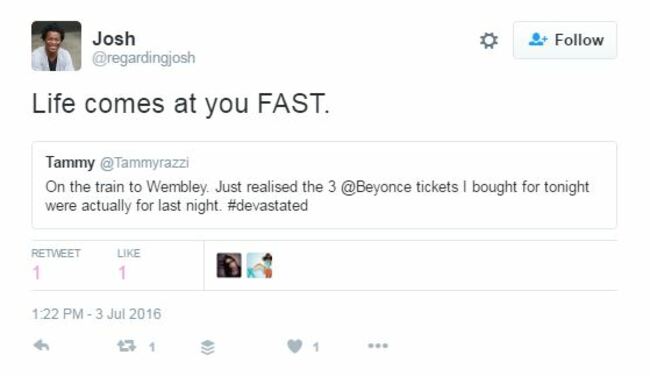Open the first dark-haired liker avatar
The height and width of the screenshot is (376, 650).
click(229, 265)
